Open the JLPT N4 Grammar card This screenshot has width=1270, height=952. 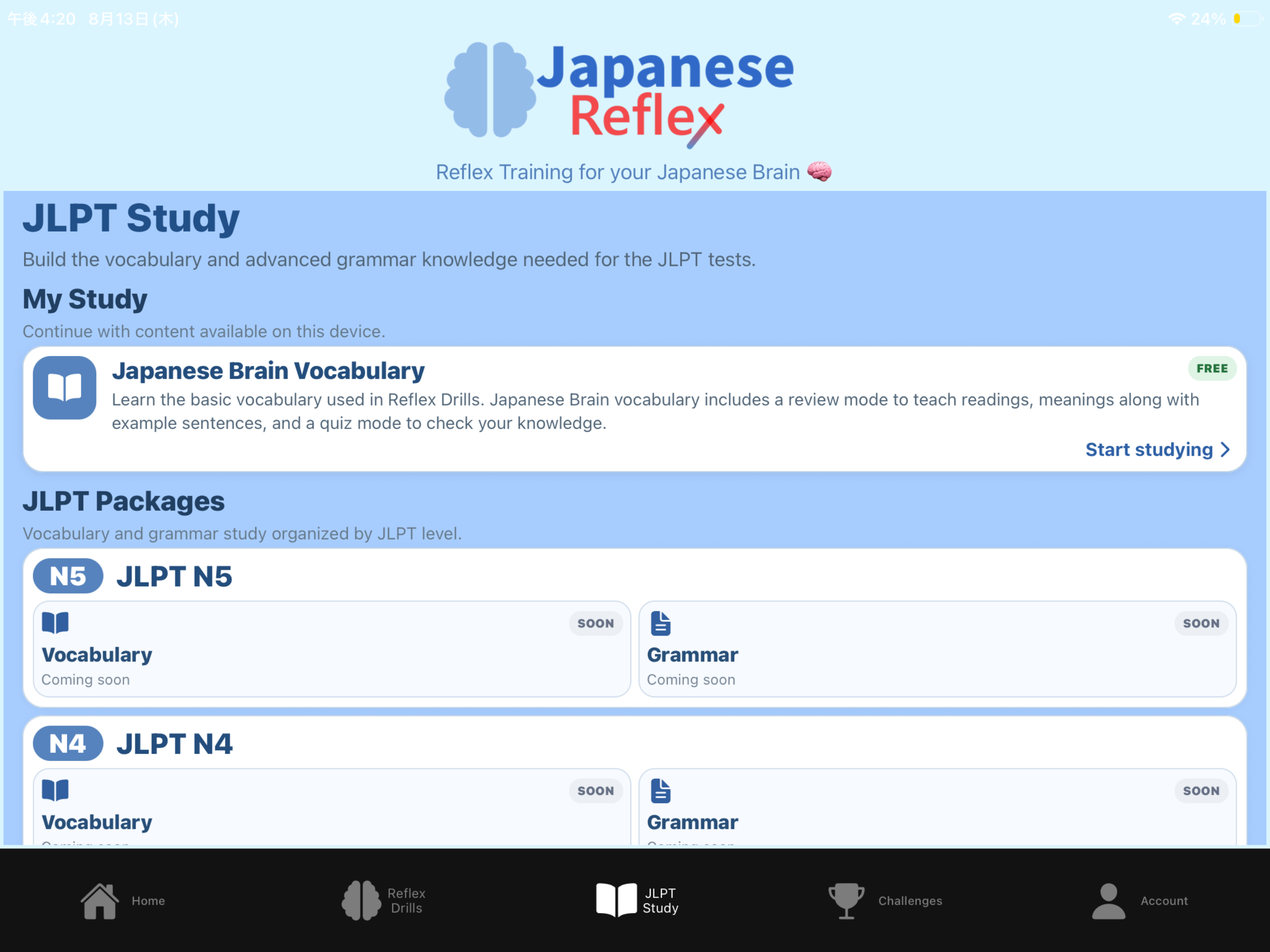[x=938, y=806]
